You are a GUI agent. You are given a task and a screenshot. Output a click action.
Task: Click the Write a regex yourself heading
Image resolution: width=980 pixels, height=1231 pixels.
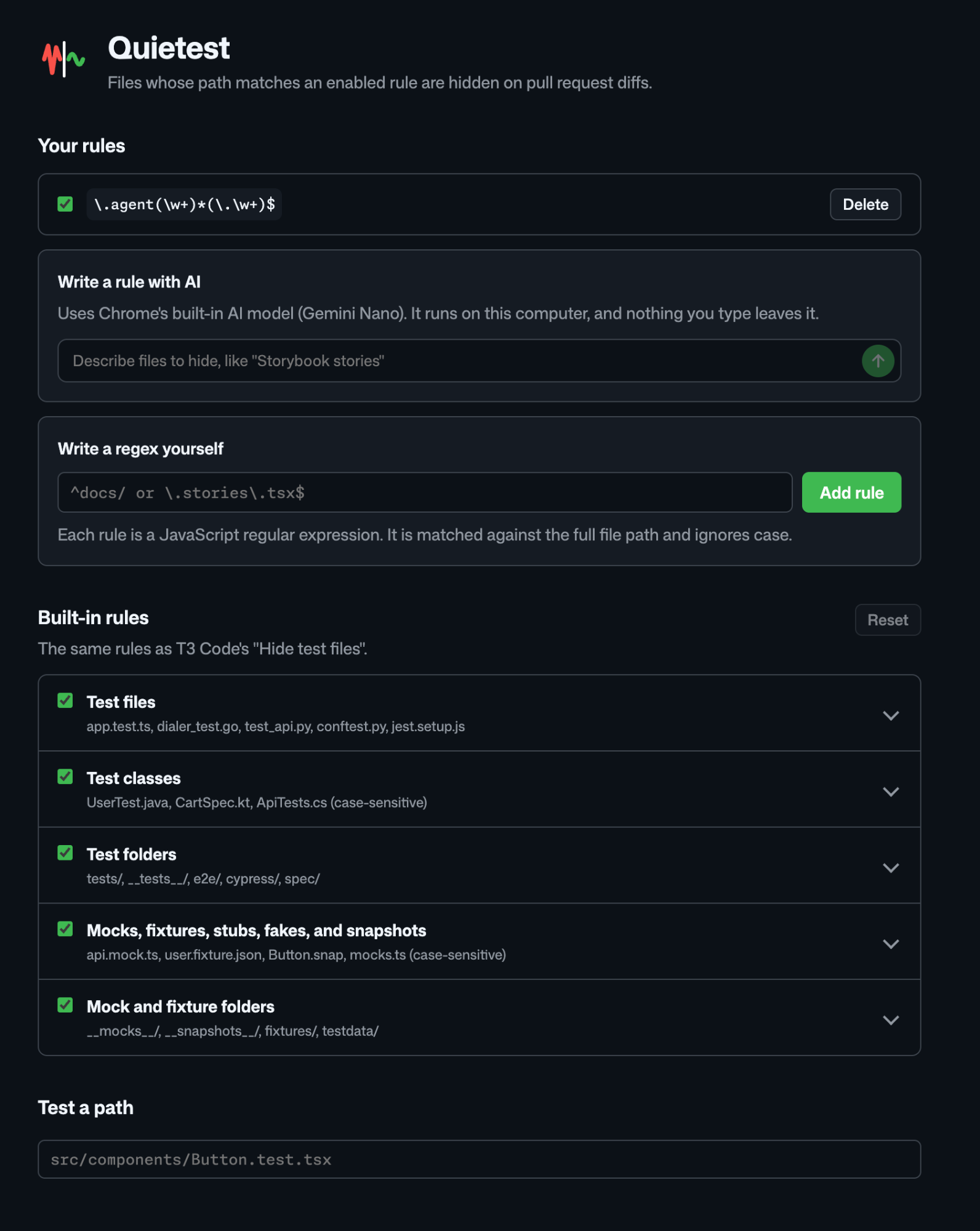coord(140,449)
